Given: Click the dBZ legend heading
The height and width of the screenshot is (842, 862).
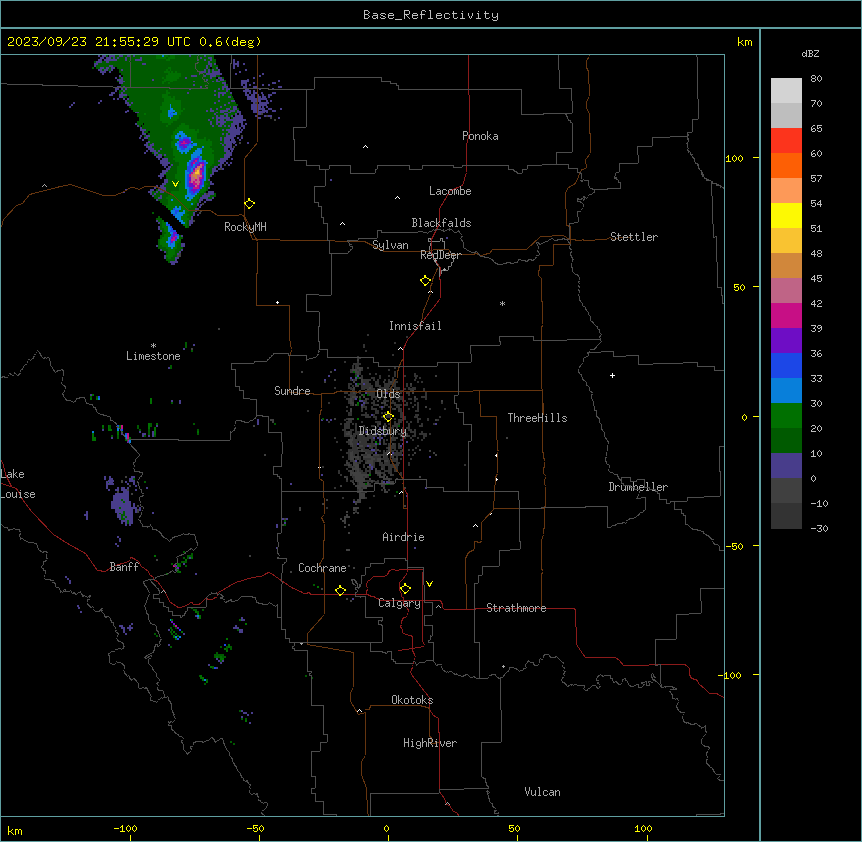Looking at the screenshot, I should (810, 54).
